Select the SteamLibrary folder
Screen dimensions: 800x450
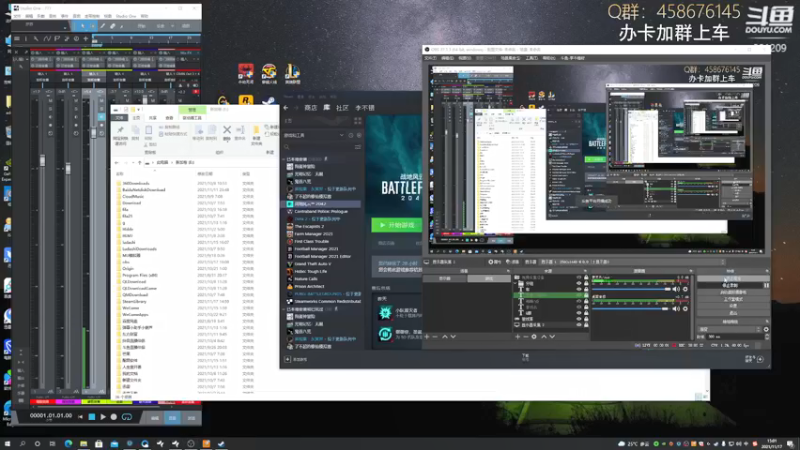click(x=135, y=302)
